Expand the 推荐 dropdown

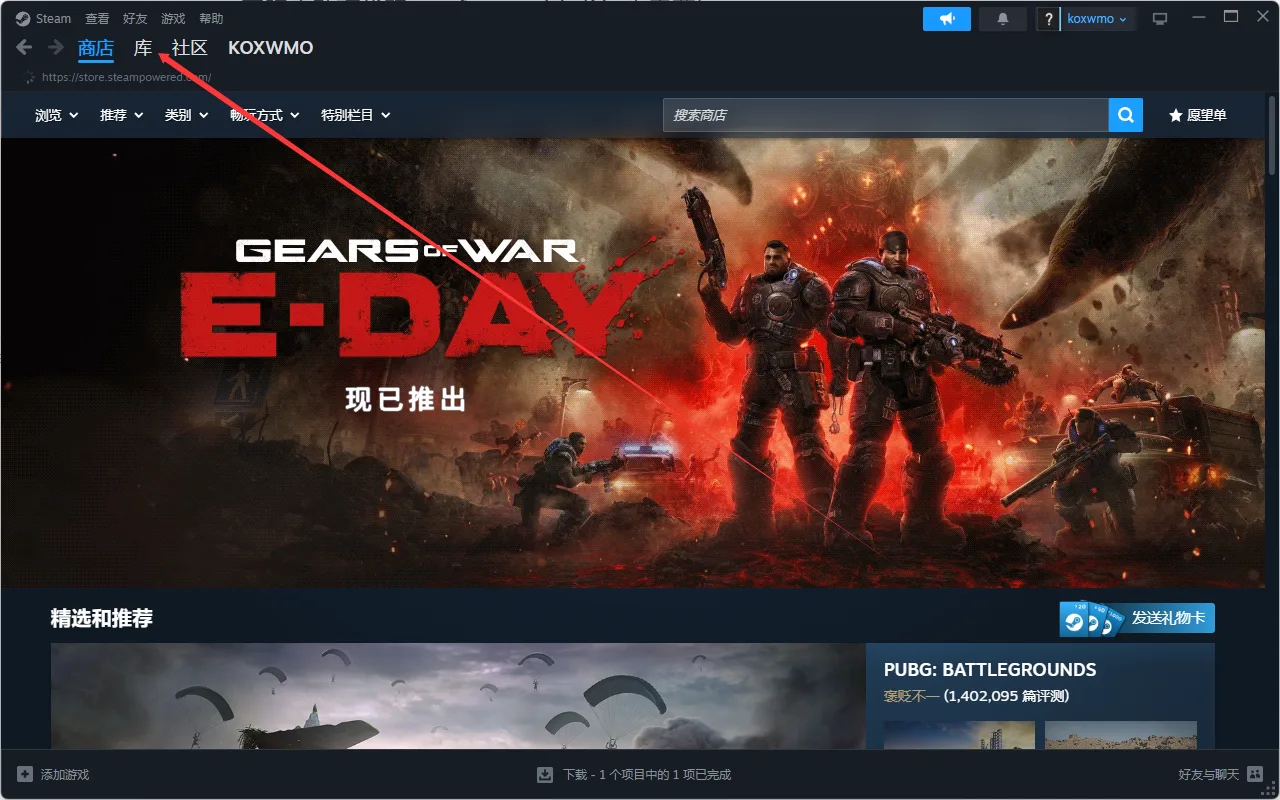click(122, 115)
